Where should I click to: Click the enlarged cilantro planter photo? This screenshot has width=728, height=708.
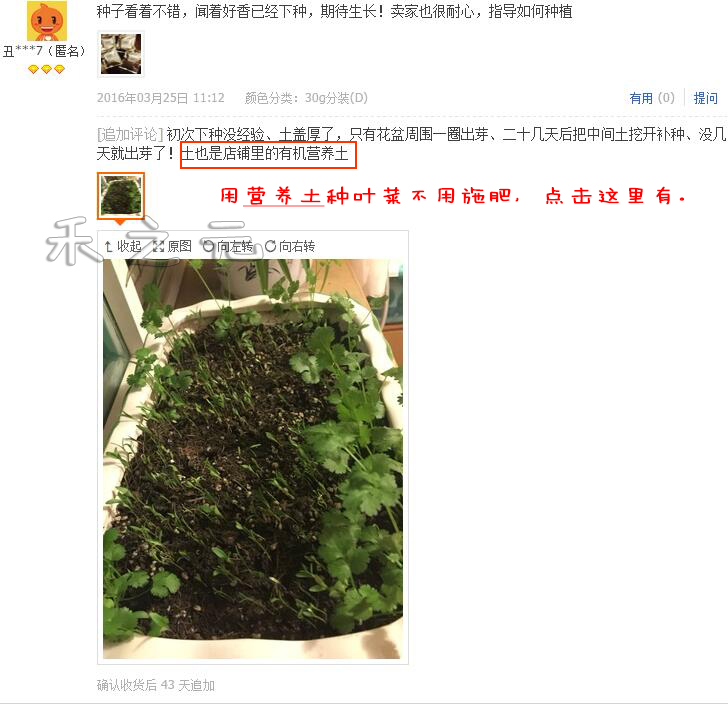click(253, 459)
